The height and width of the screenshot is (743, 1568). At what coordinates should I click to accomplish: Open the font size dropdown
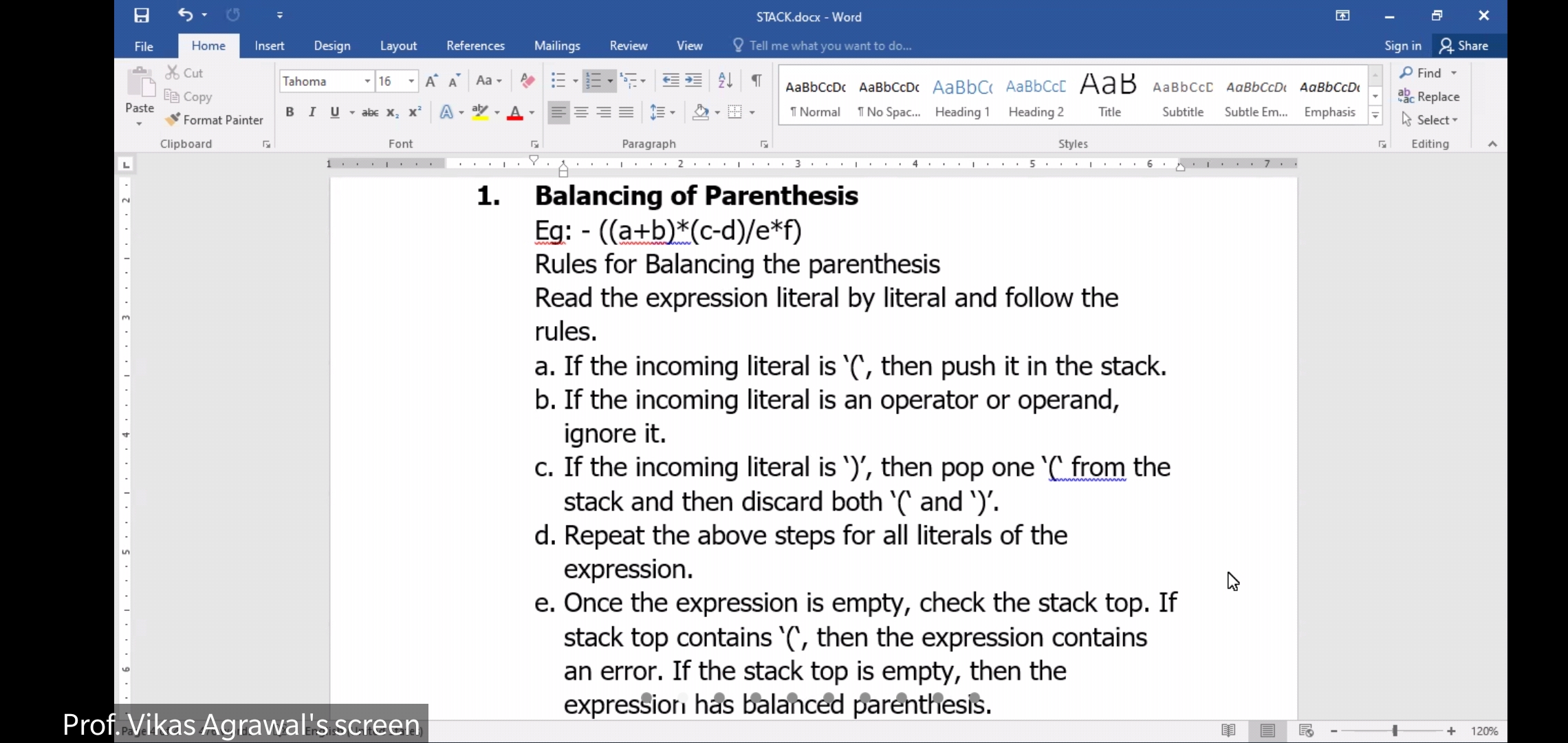pyautogui.click(x=411, y=81)
